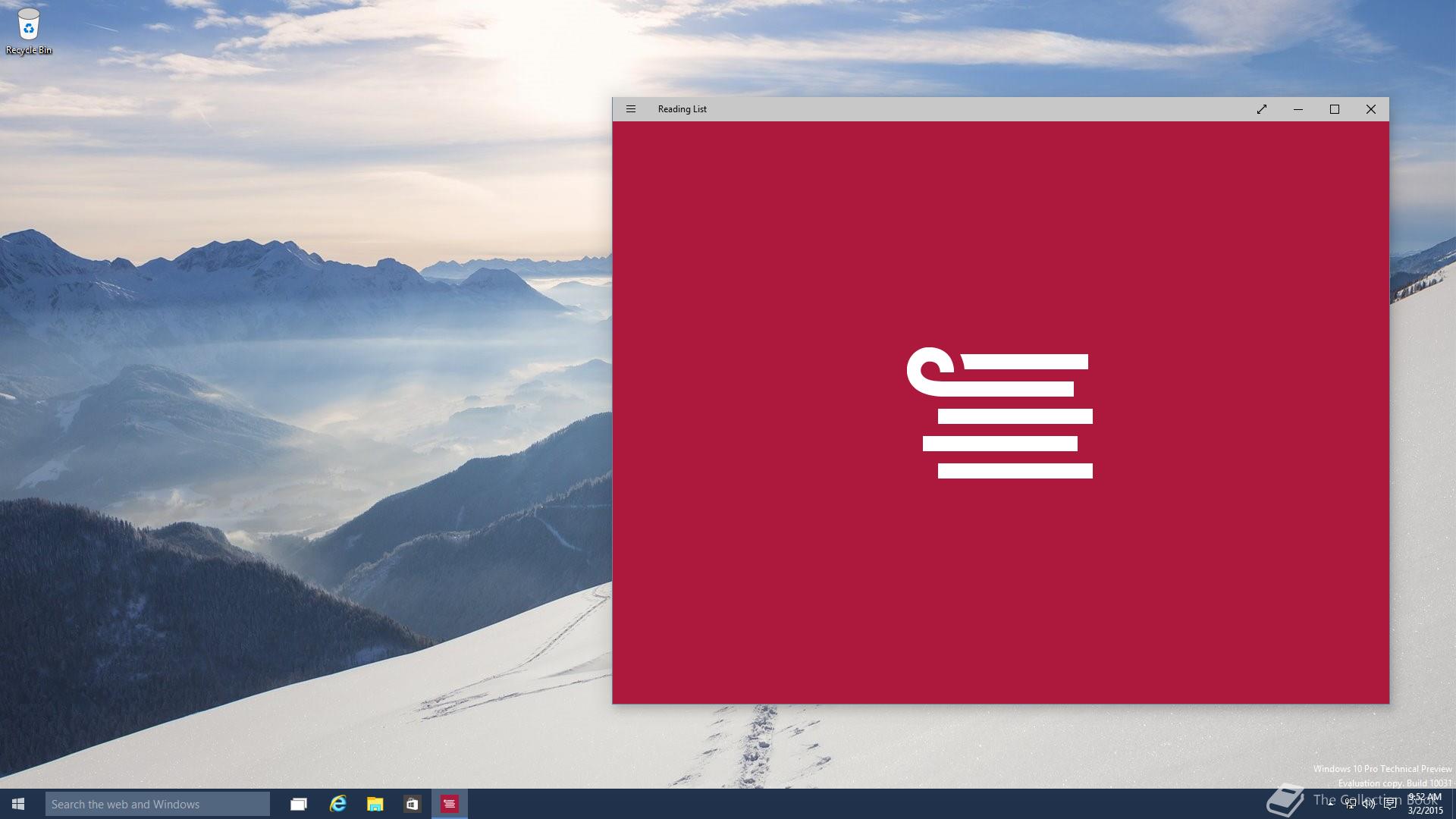1456x819 pixels.
Task: Enter full screen with the diagonal arrows icon
Action: (x=1262, y=109)
